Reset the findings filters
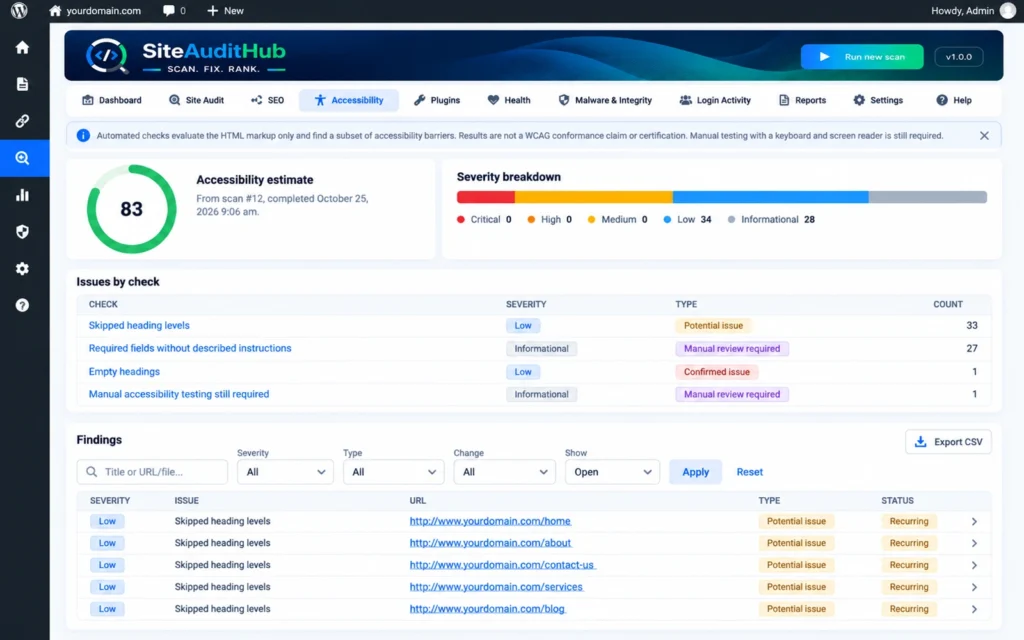Screen dimensions: 1024x640 tap(750, 472)
